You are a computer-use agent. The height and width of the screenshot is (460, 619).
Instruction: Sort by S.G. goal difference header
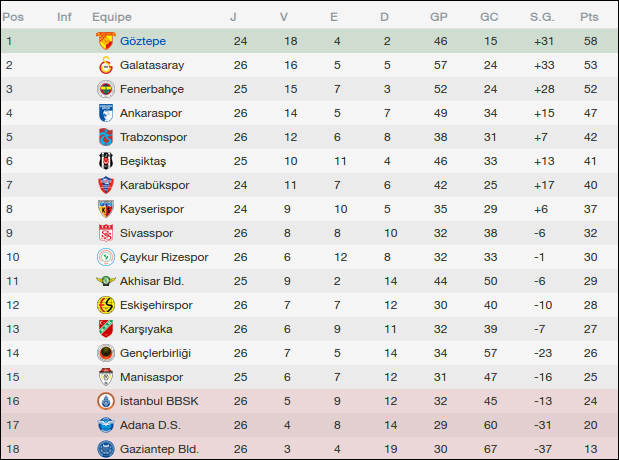click(x=542, y=17)
